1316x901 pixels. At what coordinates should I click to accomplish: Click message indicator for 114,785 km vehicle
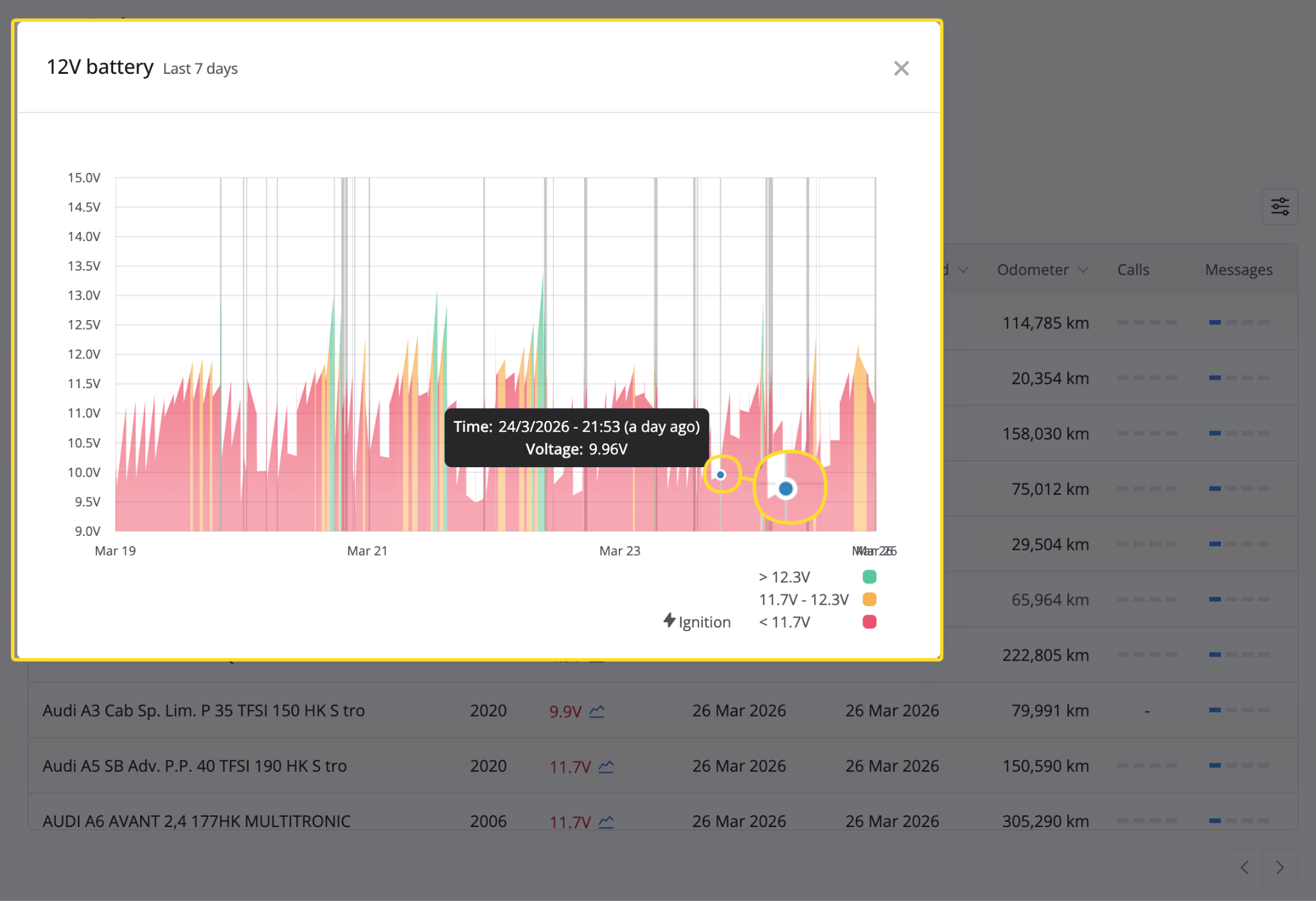coord(1239,322)
